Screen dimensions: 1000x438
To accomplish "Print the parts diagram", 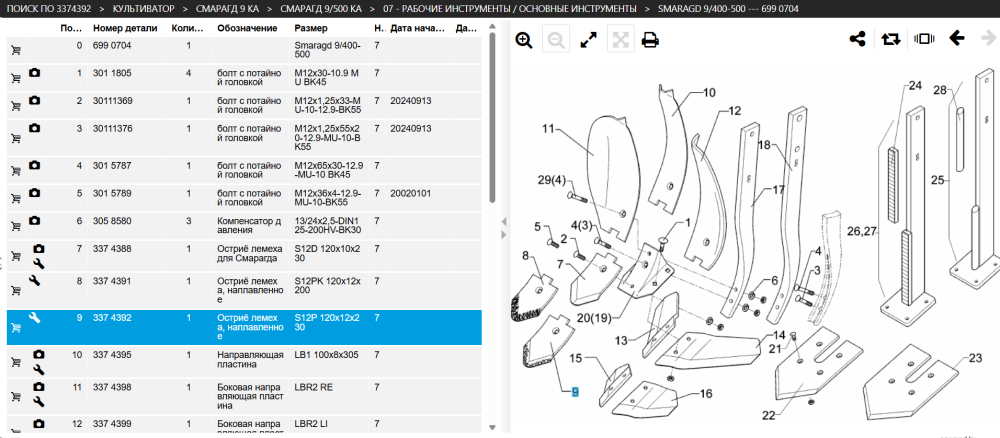I will coord(650,40).
